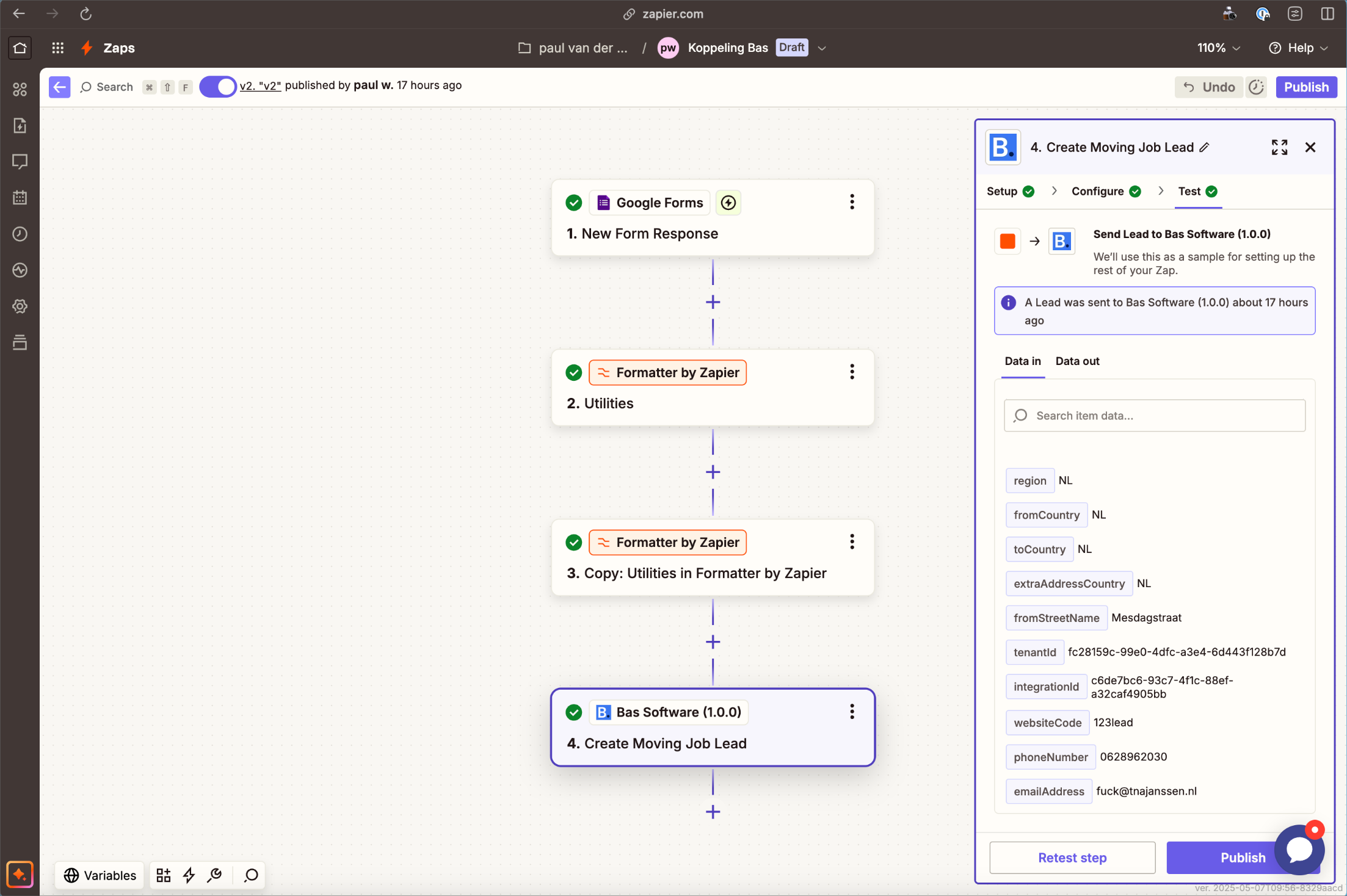Screen dimensions: 1347x896
Task: Close the step editor panel
Action: 1310,147
